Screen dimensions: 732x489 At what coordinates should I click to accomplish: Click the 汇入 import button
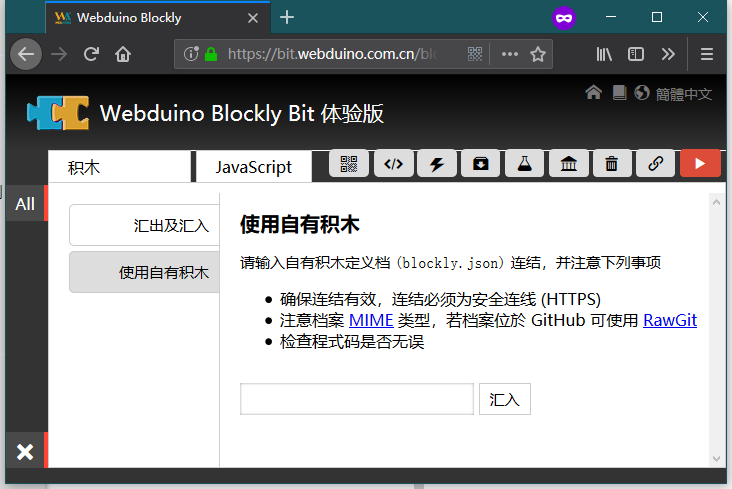[505, 399]
